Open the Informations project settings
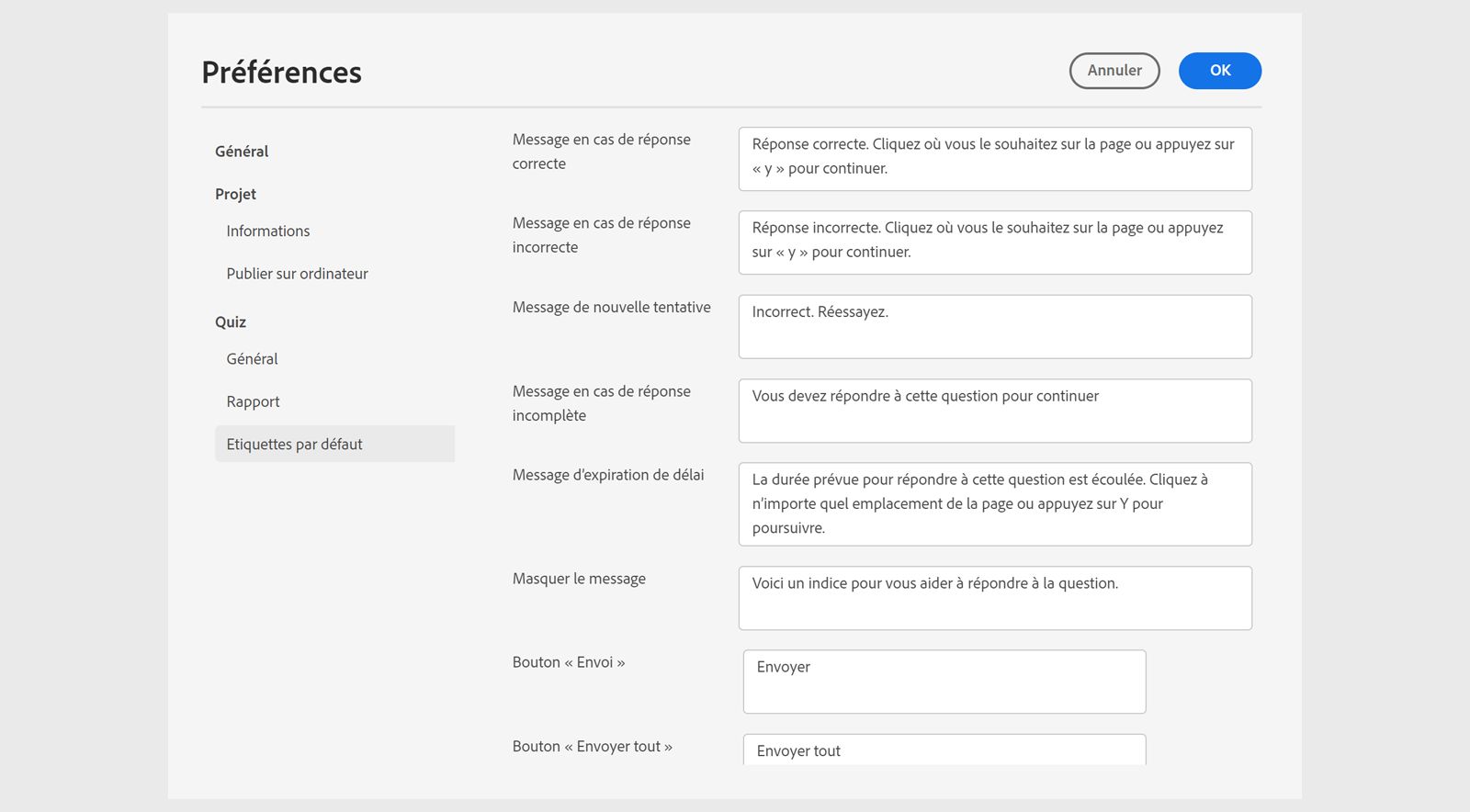The width and height of the screenshot is (1470, 812). point(268,231)
